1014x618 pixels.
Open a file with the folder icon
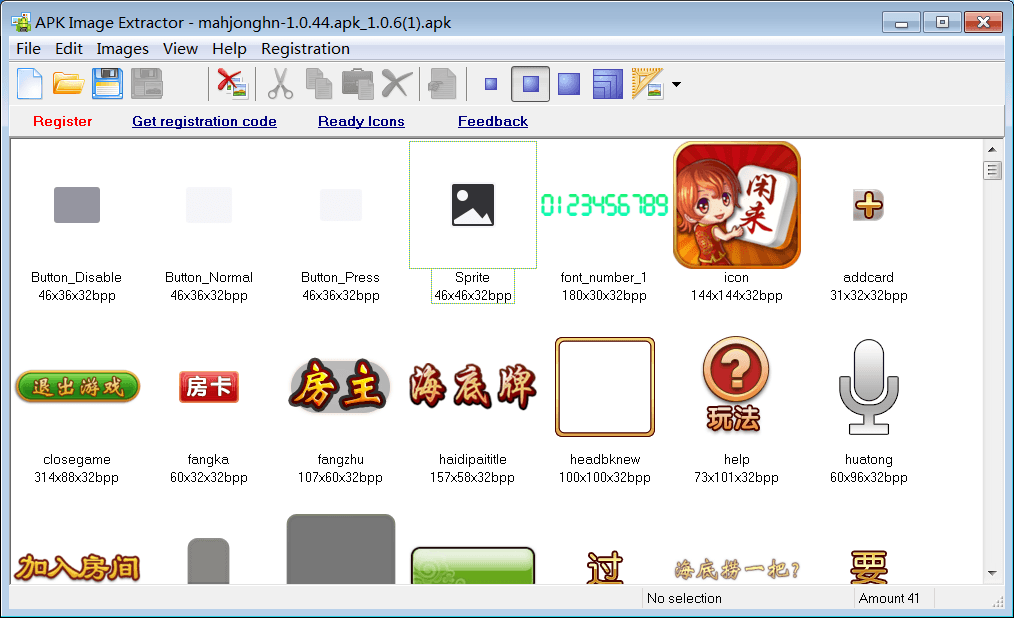[x=69, y=83]
